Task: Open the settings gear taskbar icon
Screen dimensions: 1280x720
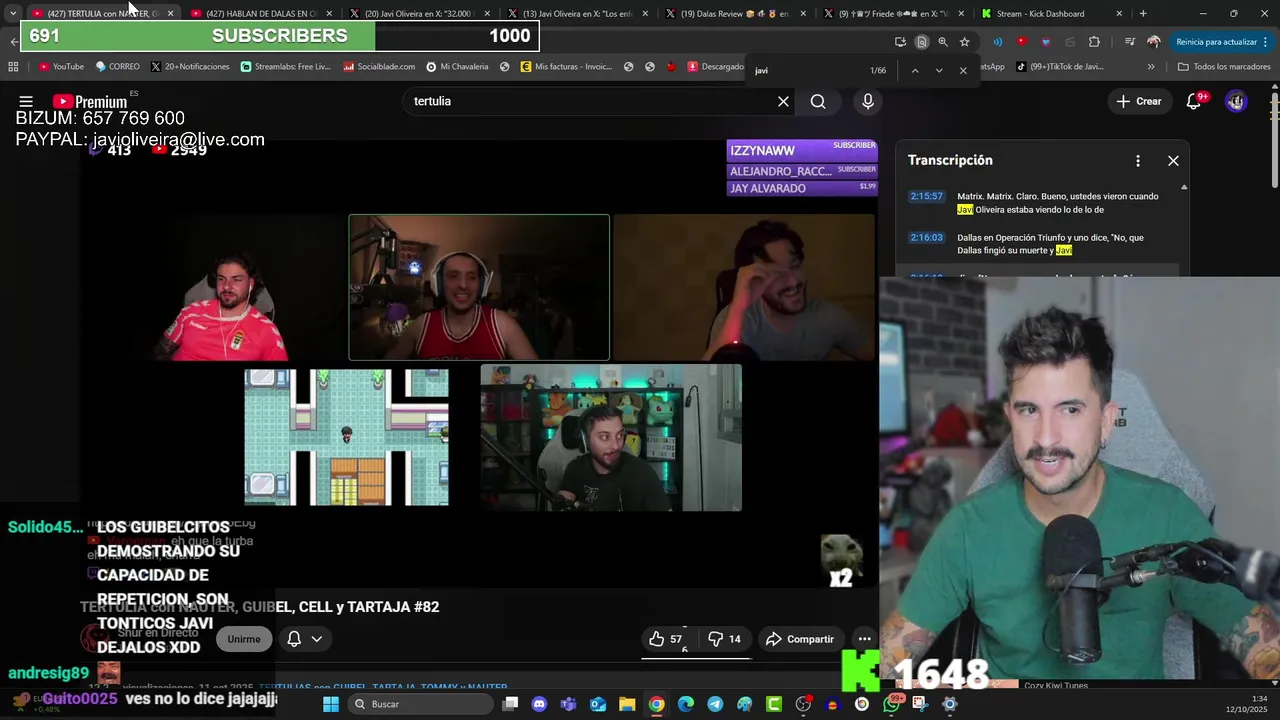Action: (950, 704)
